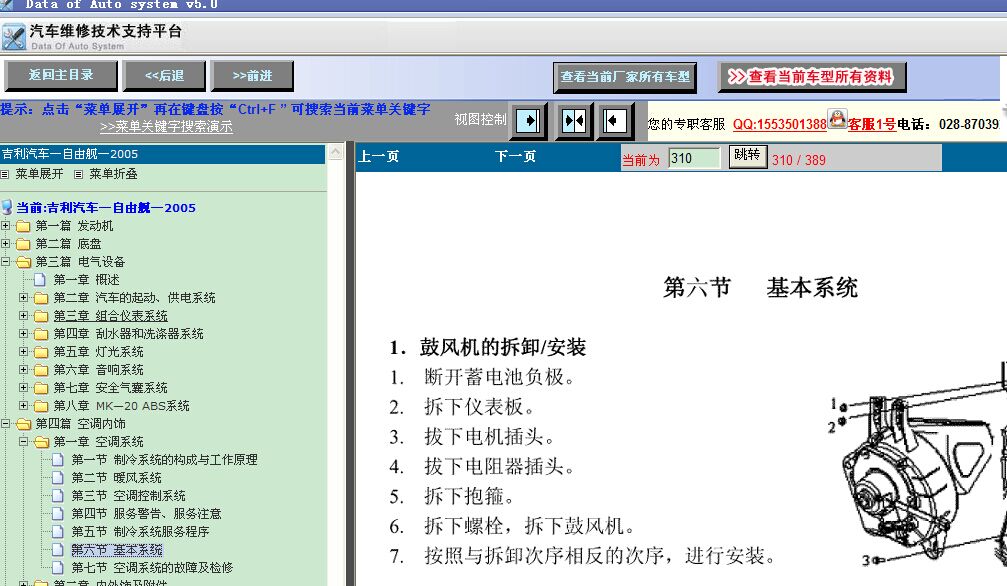Click the 跳转 jump button

click(748, 156)
